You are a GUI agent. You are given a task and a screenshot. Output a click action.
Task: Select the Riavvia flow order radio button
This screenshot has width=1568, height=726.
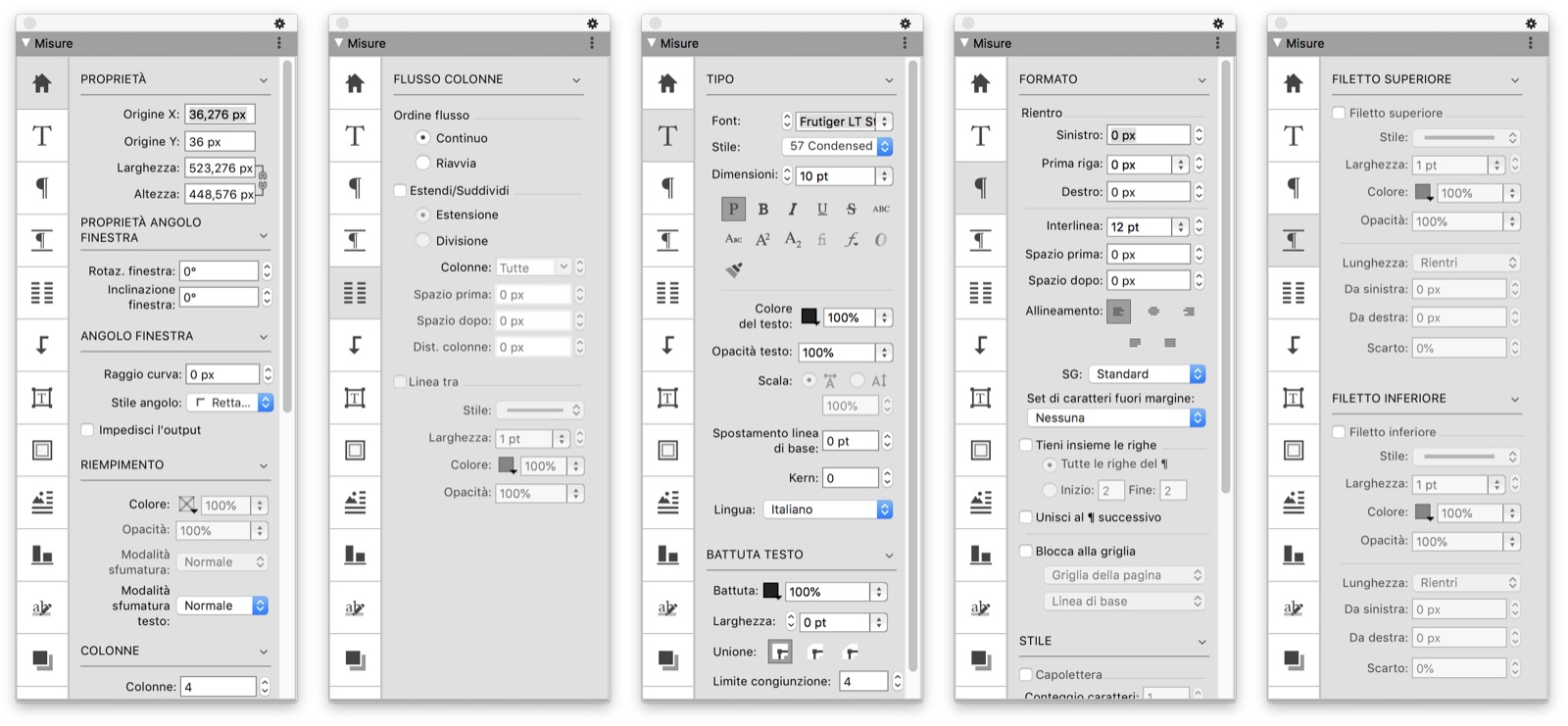(x=423, y=163)
